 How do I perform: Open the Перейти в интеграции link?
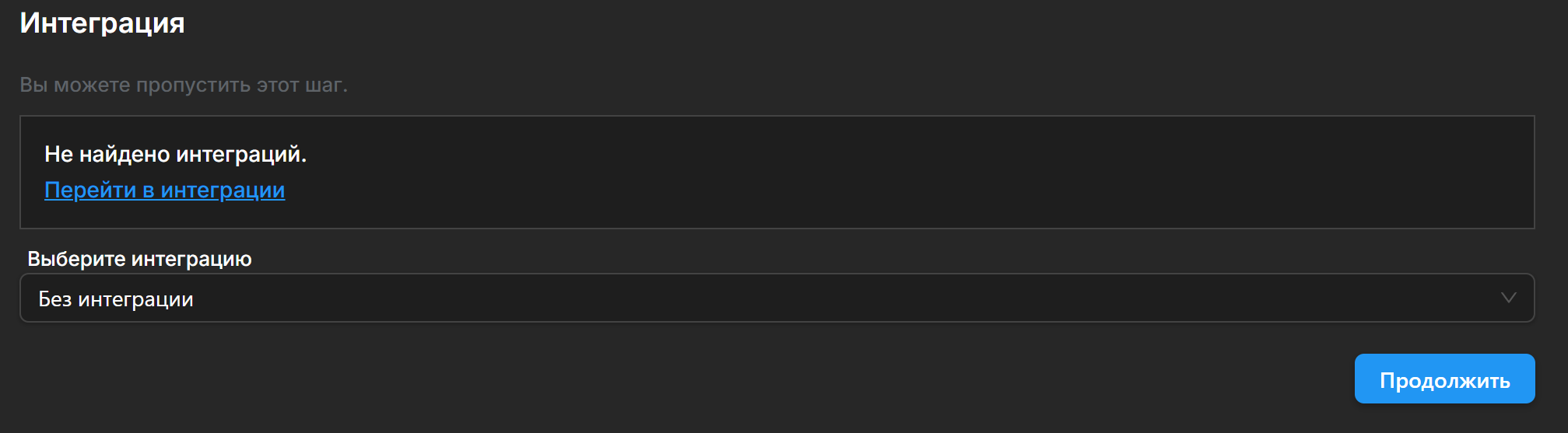[x=164, y=190]
